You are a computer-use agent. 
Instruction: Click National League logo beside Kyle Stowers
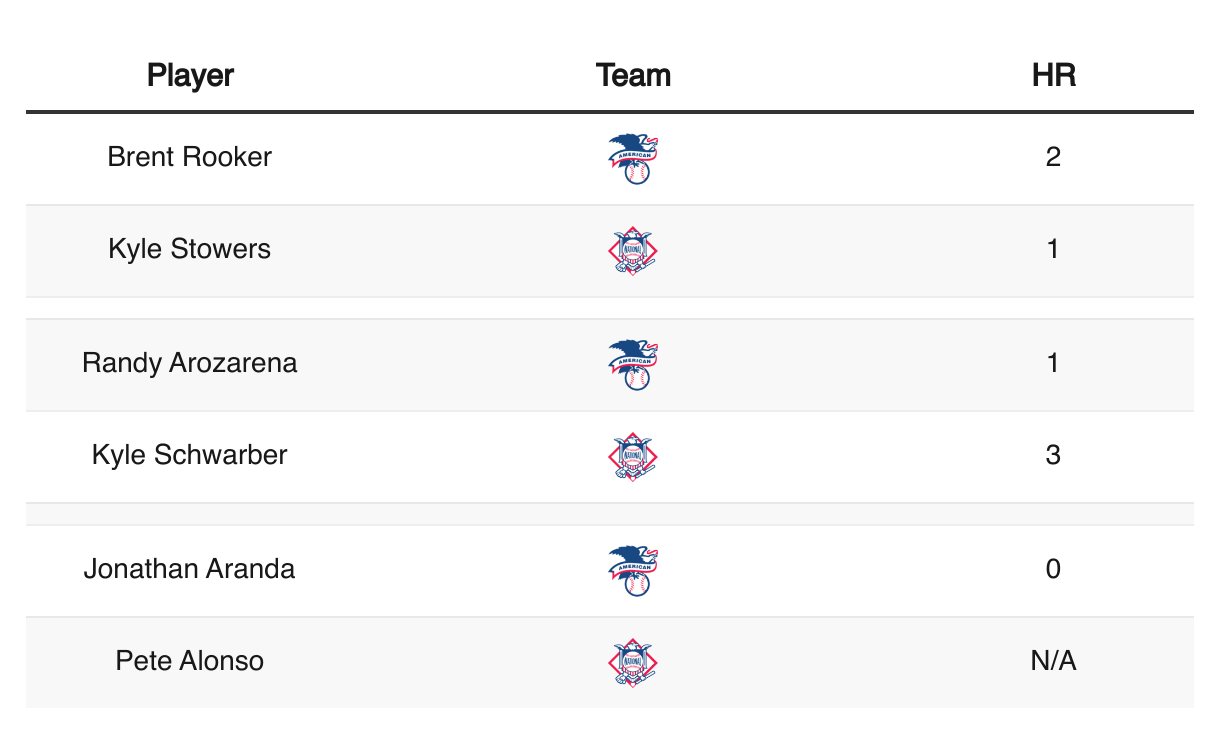click(633, 250)
